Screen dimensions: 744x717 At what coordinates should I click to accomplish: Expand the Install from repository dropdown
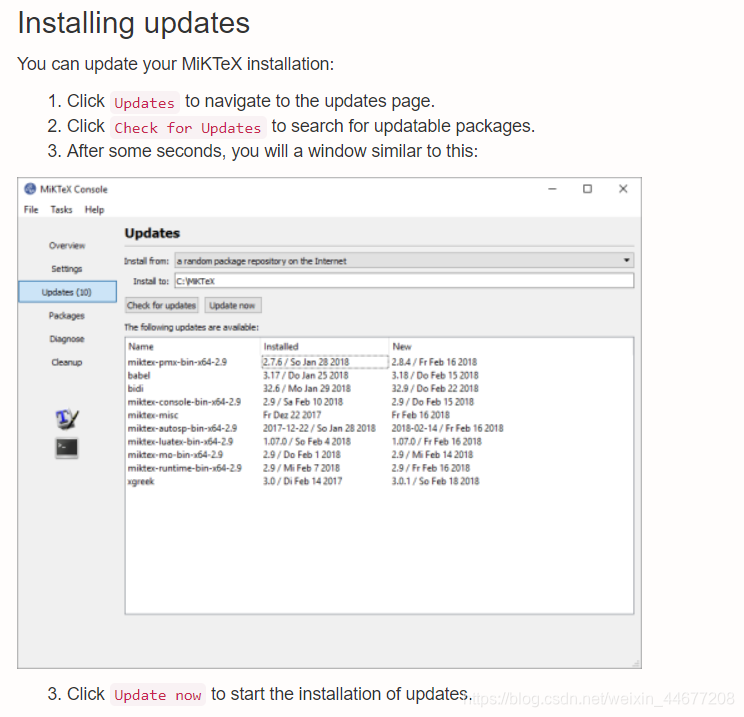(404, 261)
